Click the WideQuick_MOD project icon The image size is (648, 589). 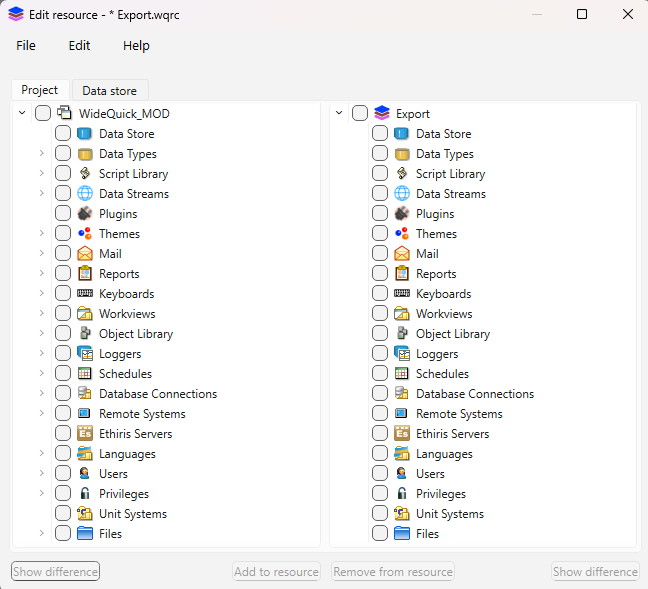tap(64, 113)
